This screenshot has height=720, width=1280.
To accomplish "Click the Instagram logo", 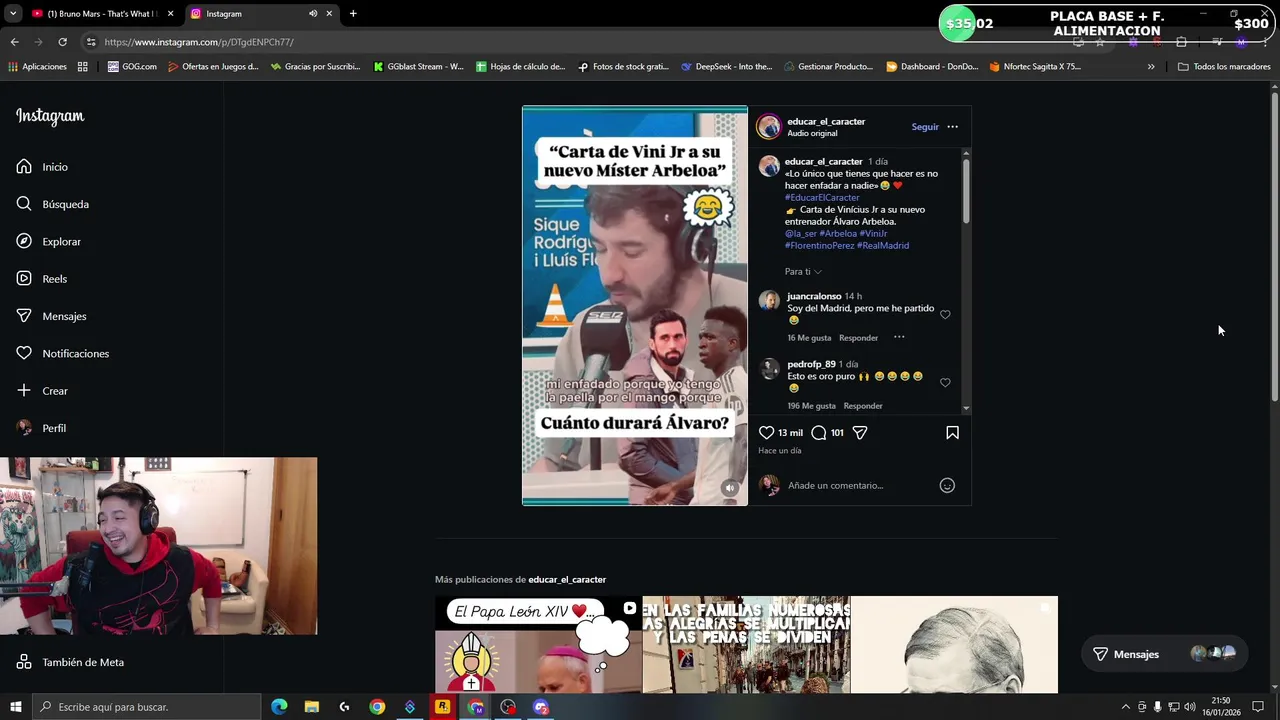I will (50, 116).
